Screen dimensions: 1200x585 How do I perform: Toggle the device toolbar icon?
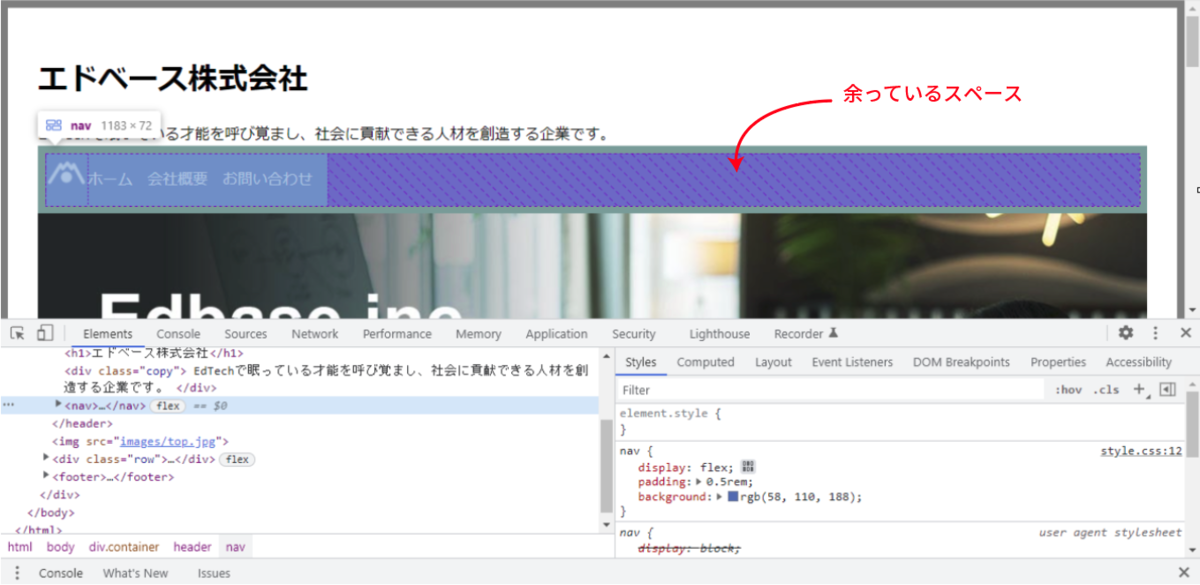point(45,334)
